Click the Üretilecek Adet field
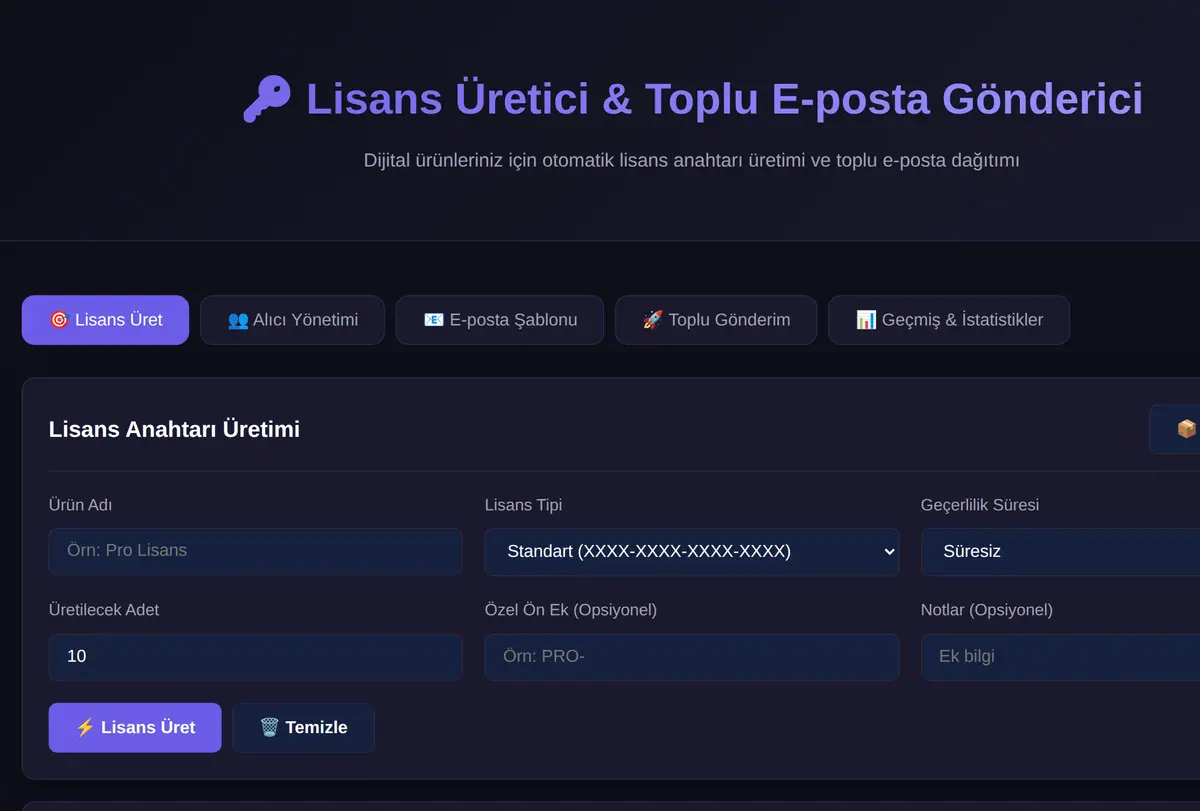Viewport: 1200px width, 811px height. tap(255, 657)
